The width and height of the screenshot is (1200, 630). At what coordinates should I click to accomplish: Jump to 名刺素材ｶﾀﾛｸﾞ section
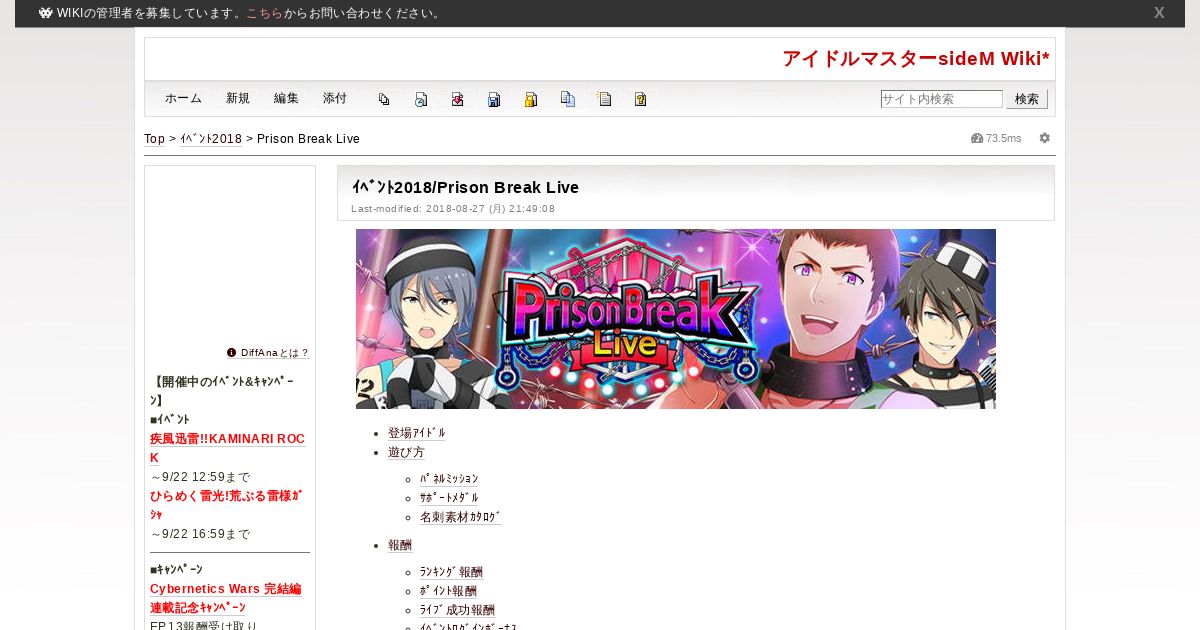pyautogui.click(x=461, y=517)
